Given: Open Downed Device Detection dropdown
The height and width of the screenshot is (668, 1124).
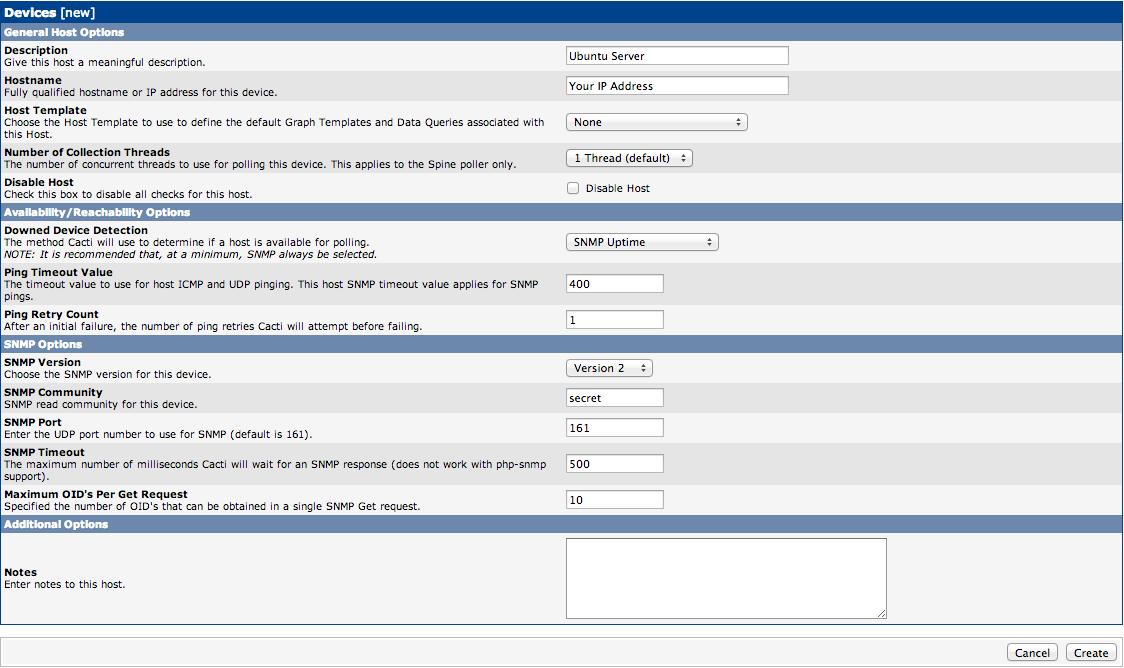Looking at the screenshot, I should coord(642,242).
